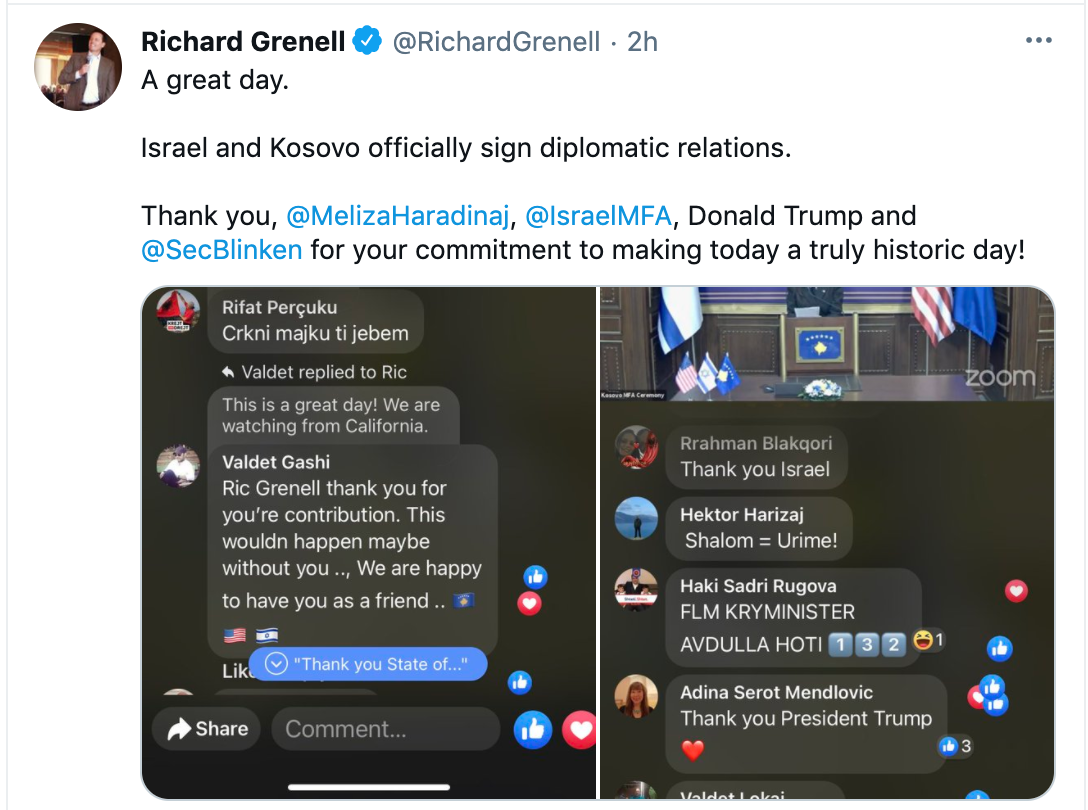Open the Zoom ceremony video image

coord(826,345)
